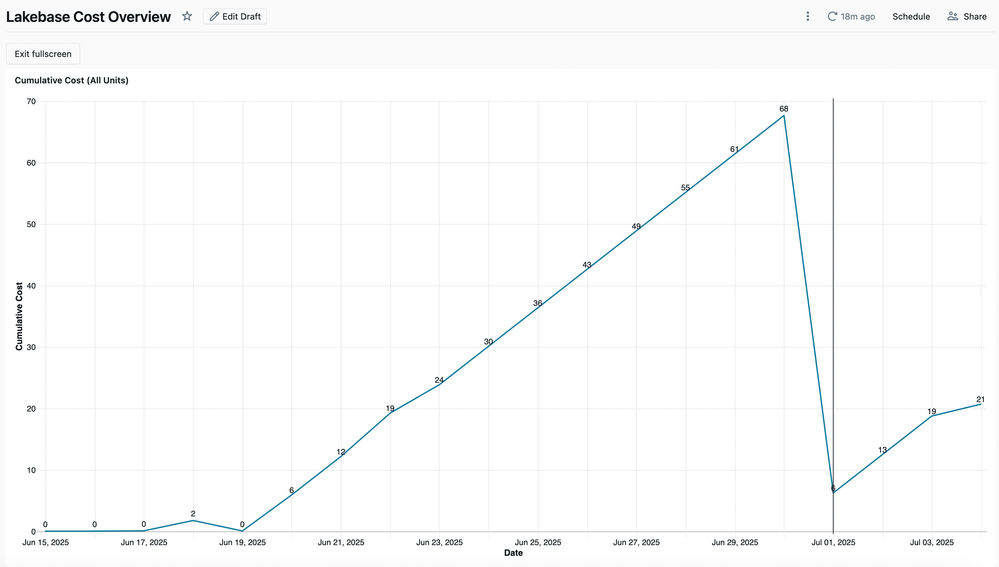
Task: Star the Lakebase Cost Overview dashboard
Action: pos(187,17)
